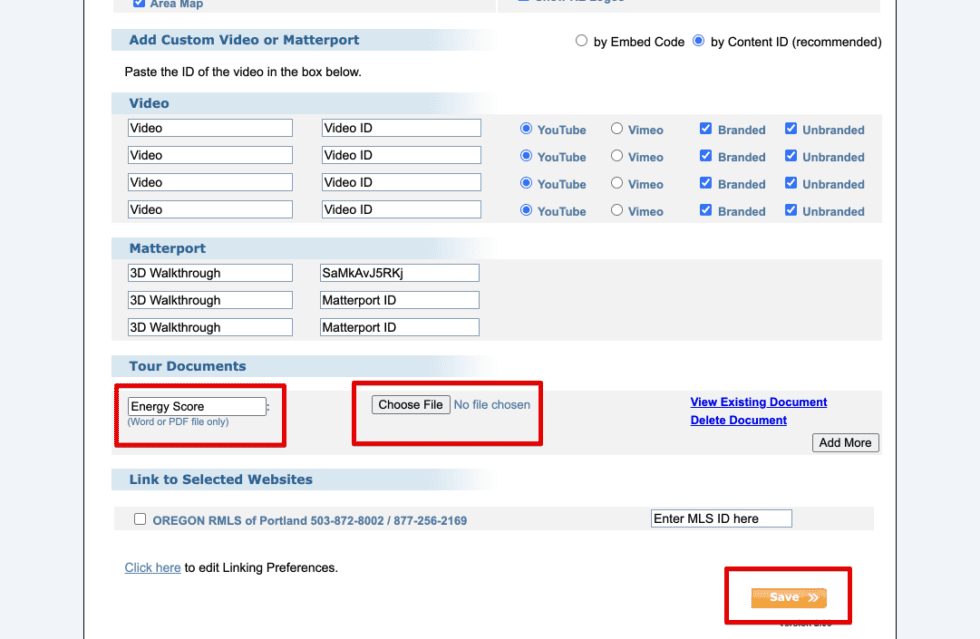Select the 'by Embed Code' radio option
The height and width of the screenshot is (639, 980).
pyautogui.click(x=581, y=42)
